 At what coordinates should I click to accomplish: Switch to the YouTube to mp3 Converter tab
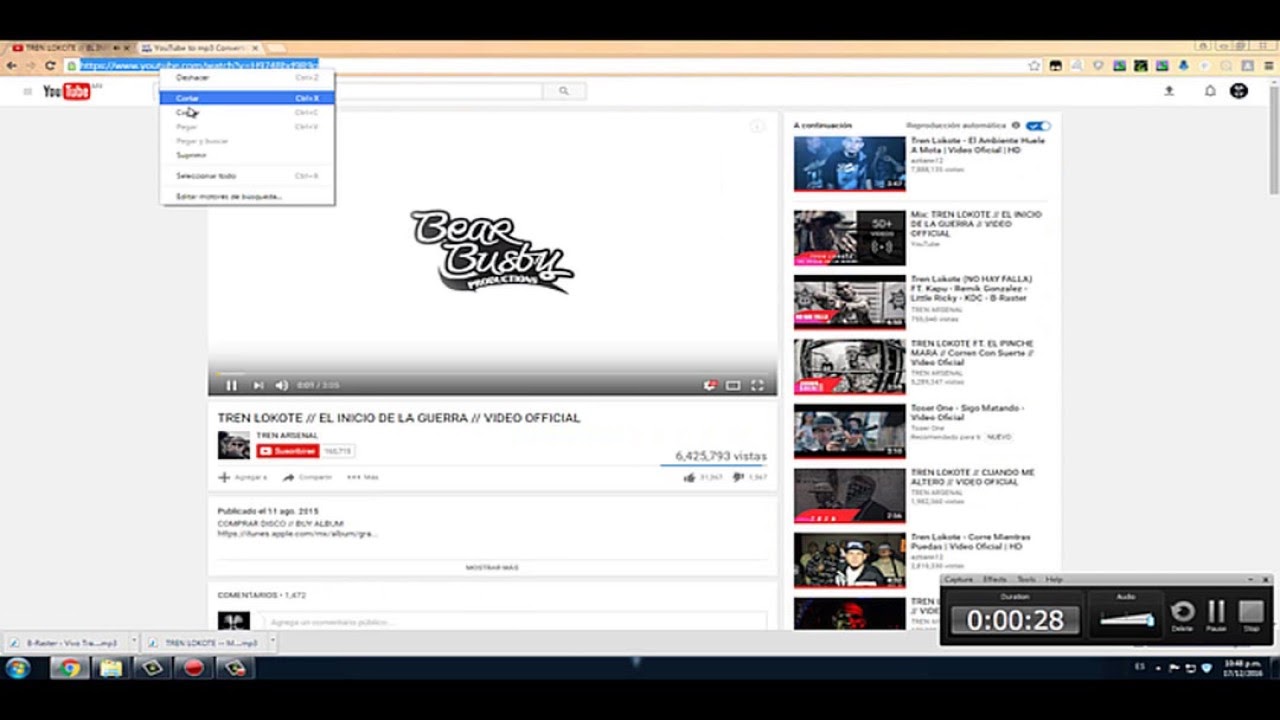[x=200, y=48]
